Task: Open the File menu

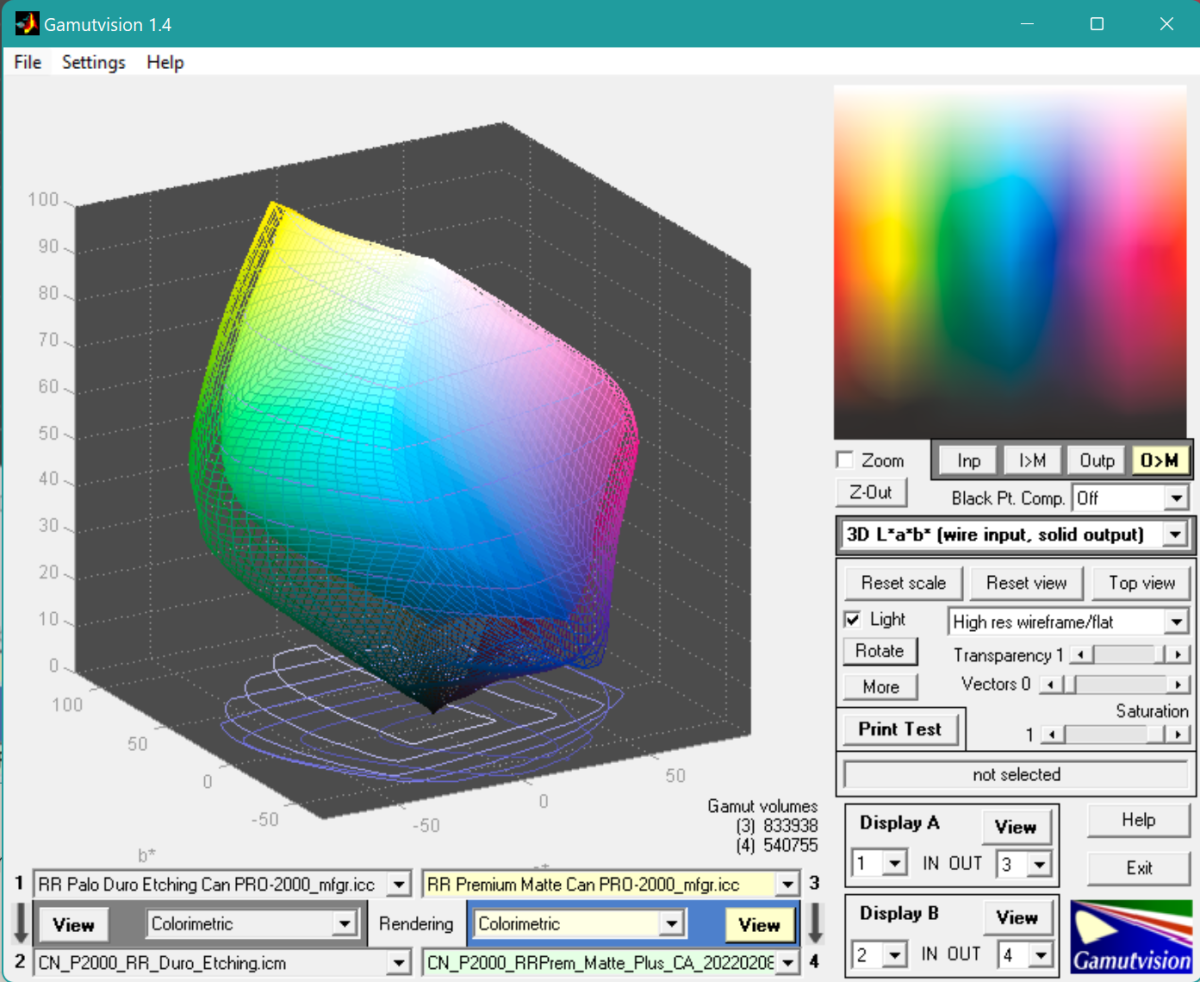Action: coord(28,62)
